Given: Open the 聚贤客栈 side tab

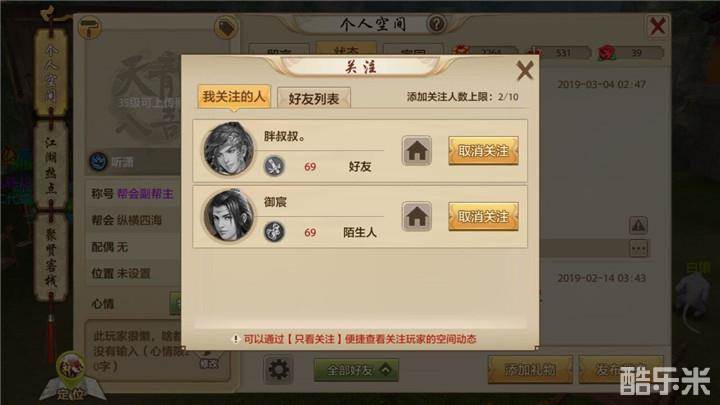Looking at the screenshot, I should pyautogui.click(x=51, y=257).
